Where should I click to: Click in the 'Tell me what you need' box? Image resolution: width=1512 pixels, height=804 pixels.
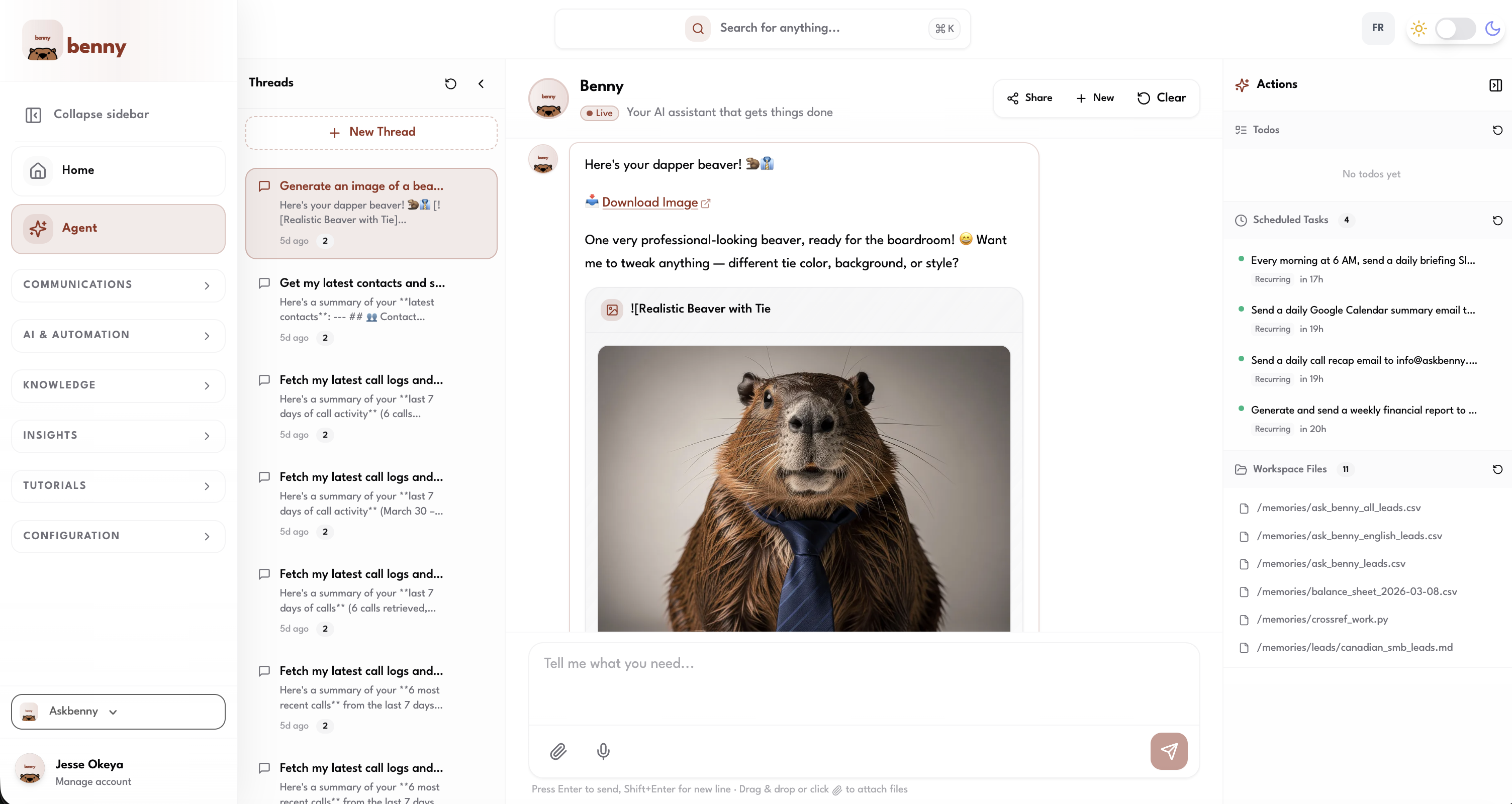(864, 684)
